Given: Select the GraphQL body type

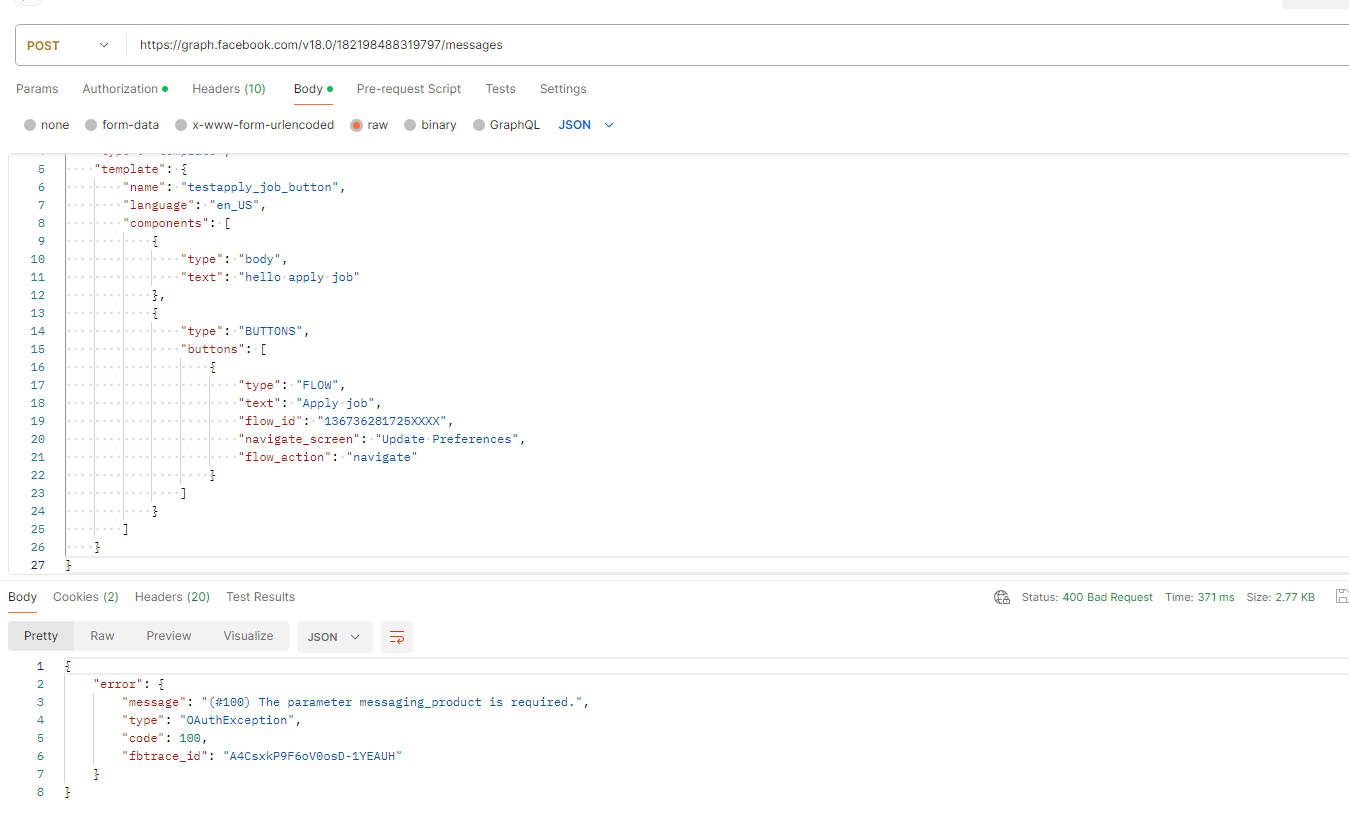Looking at the screenshot, I should pos(506,125).
